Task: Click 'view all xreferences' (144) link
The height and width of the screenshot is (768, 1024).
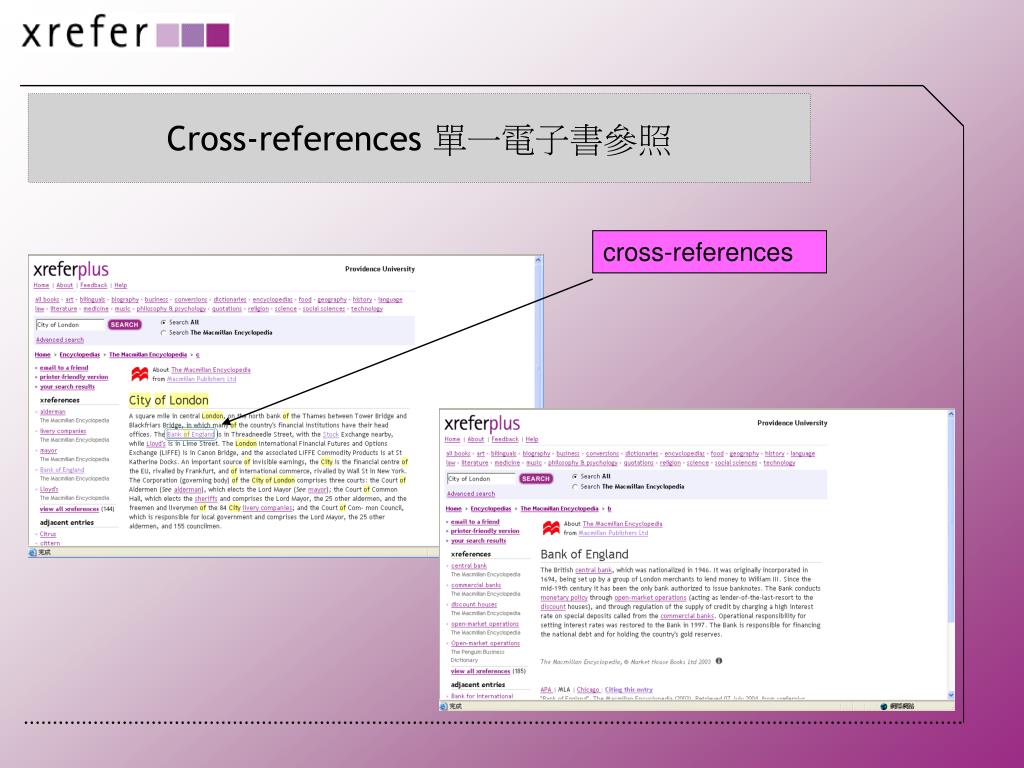Action: coord(69,509)
